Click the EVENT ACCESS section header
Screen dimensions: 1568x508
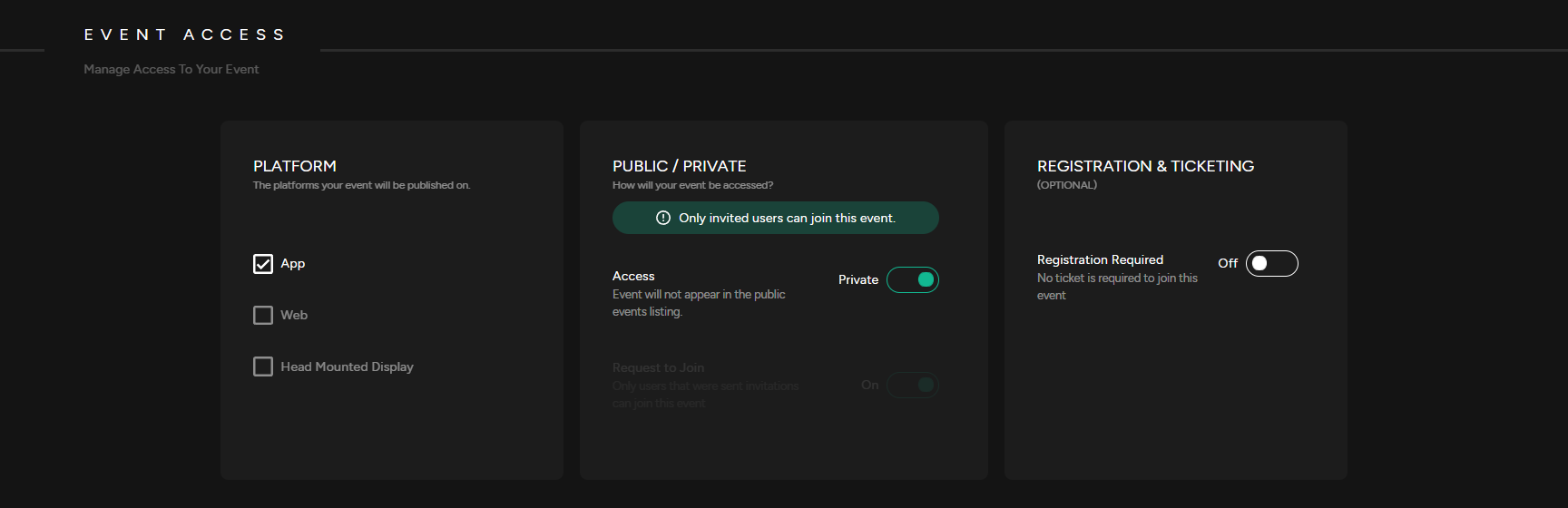185,34
